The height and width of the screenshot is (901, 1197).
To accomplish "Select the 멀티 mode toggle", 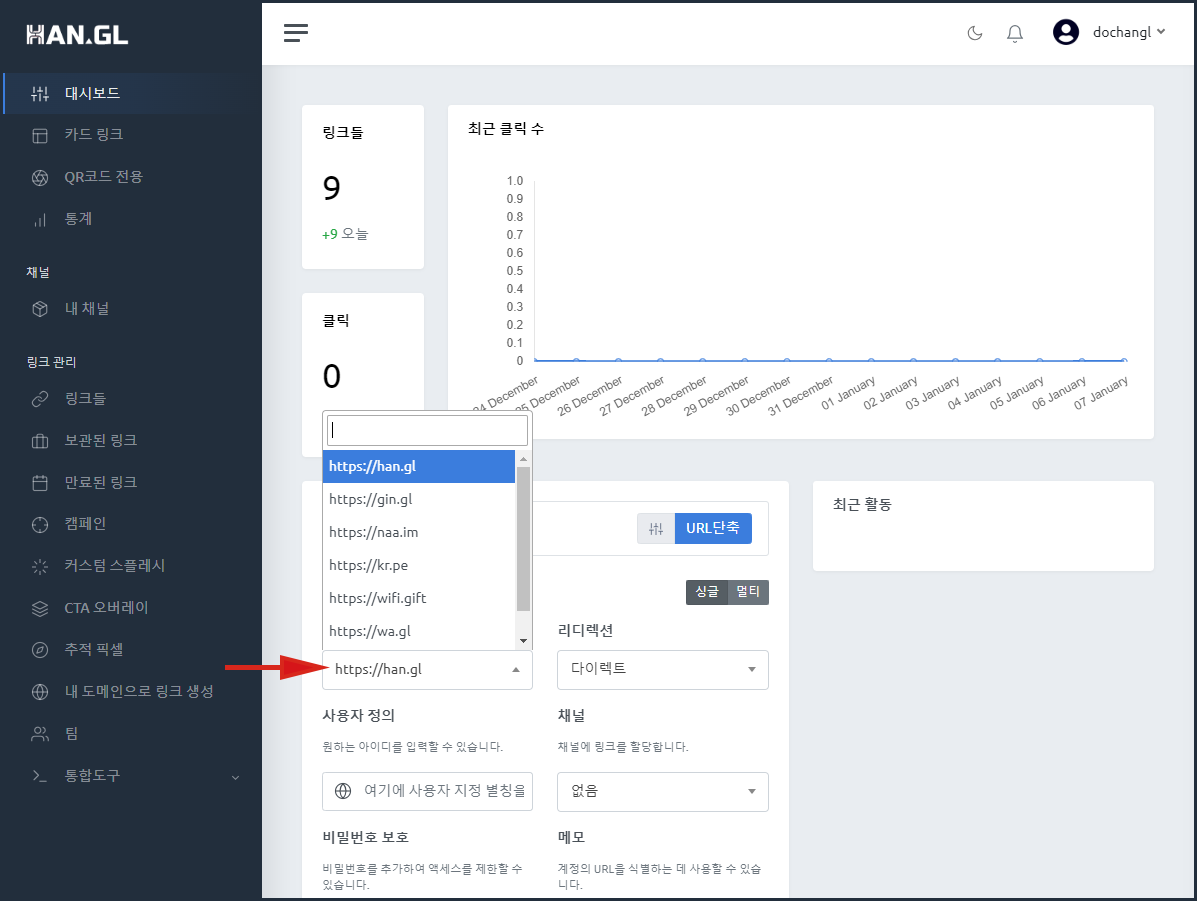I will pyautogui.click(x=748, y=592).
